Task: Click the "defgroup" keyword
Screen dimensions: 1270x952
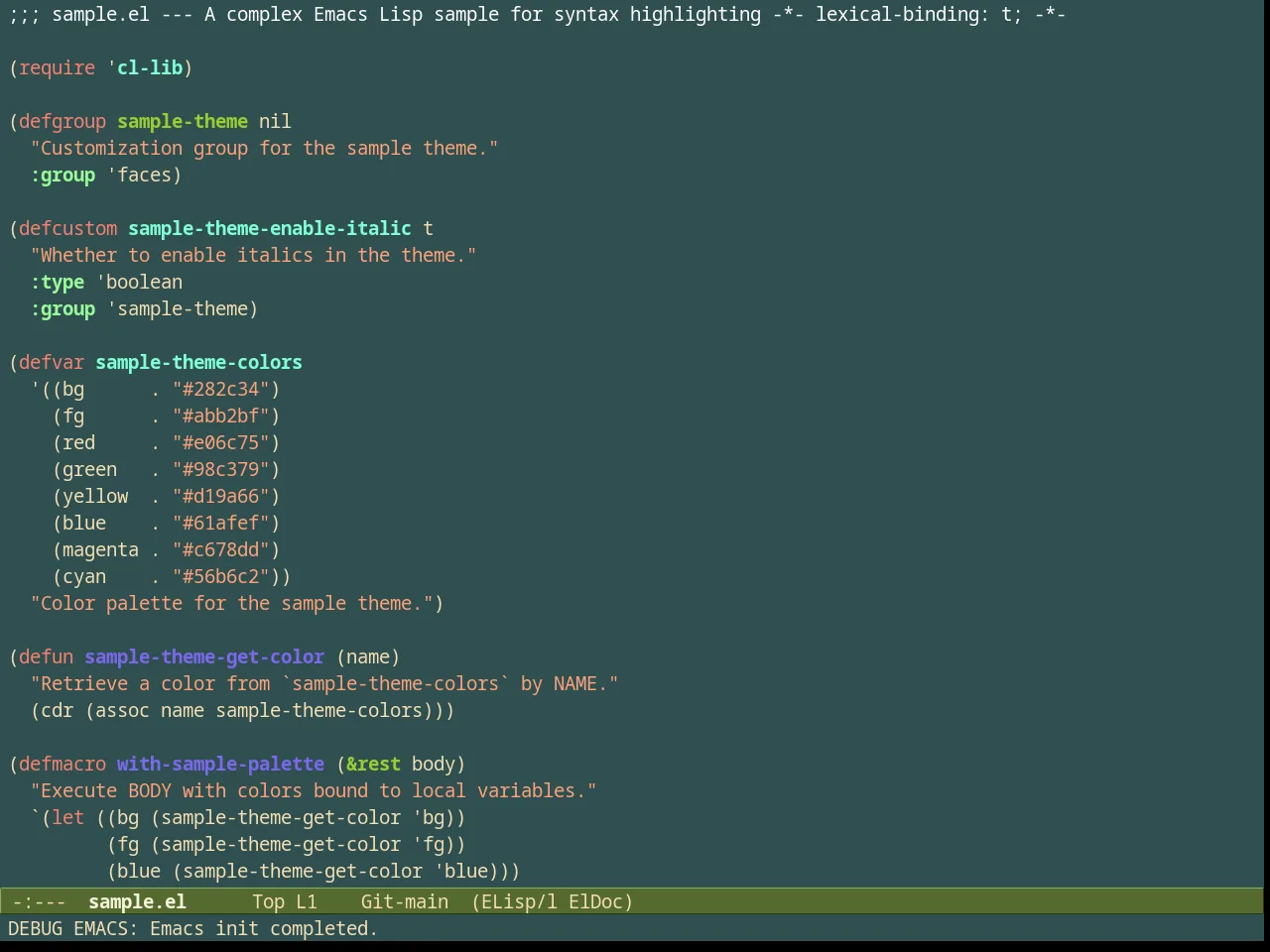Action: pos(63,121)
